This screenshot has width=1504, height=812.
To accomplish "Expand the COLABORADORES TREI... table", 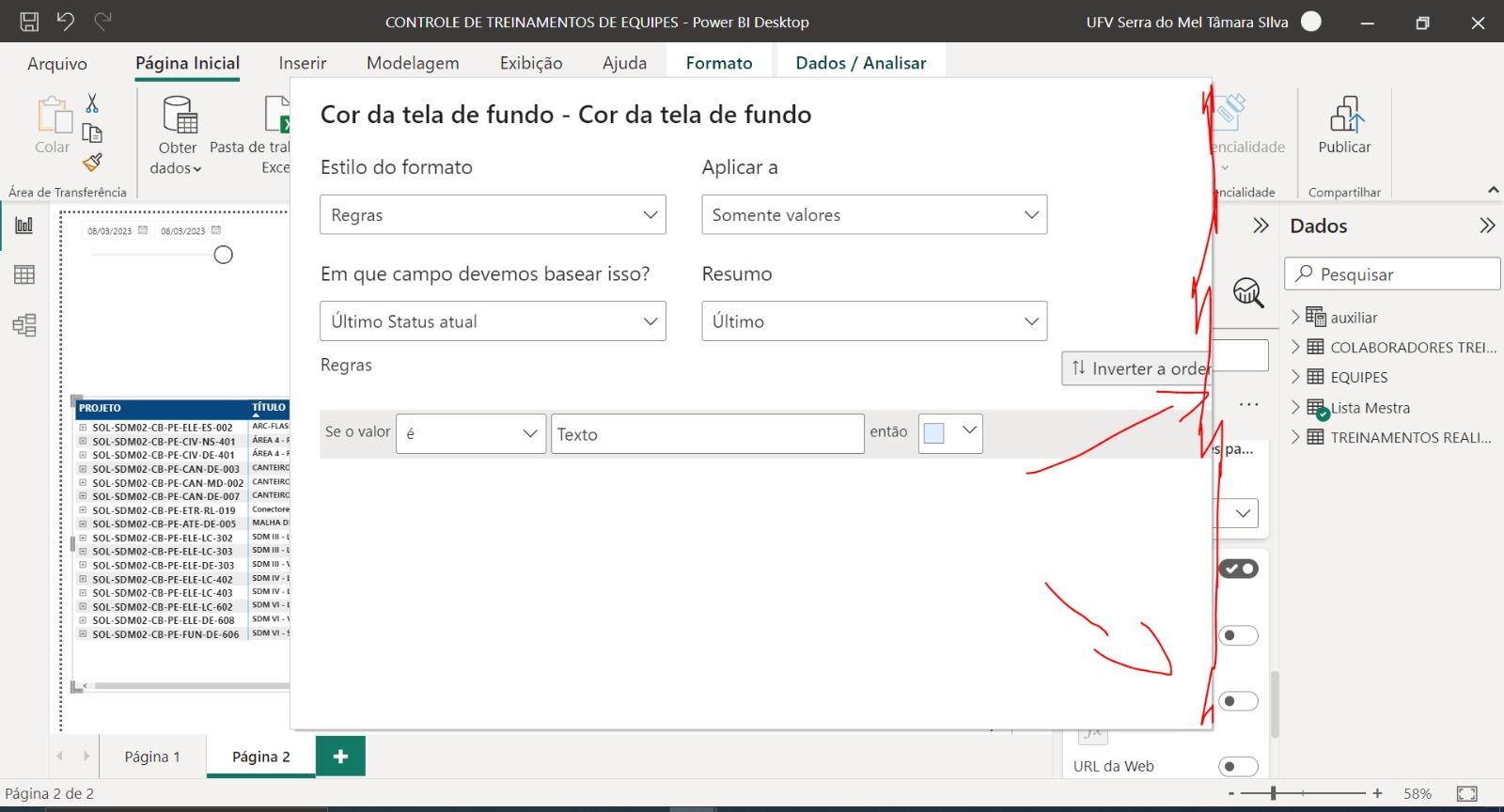I will point(1295,347).
